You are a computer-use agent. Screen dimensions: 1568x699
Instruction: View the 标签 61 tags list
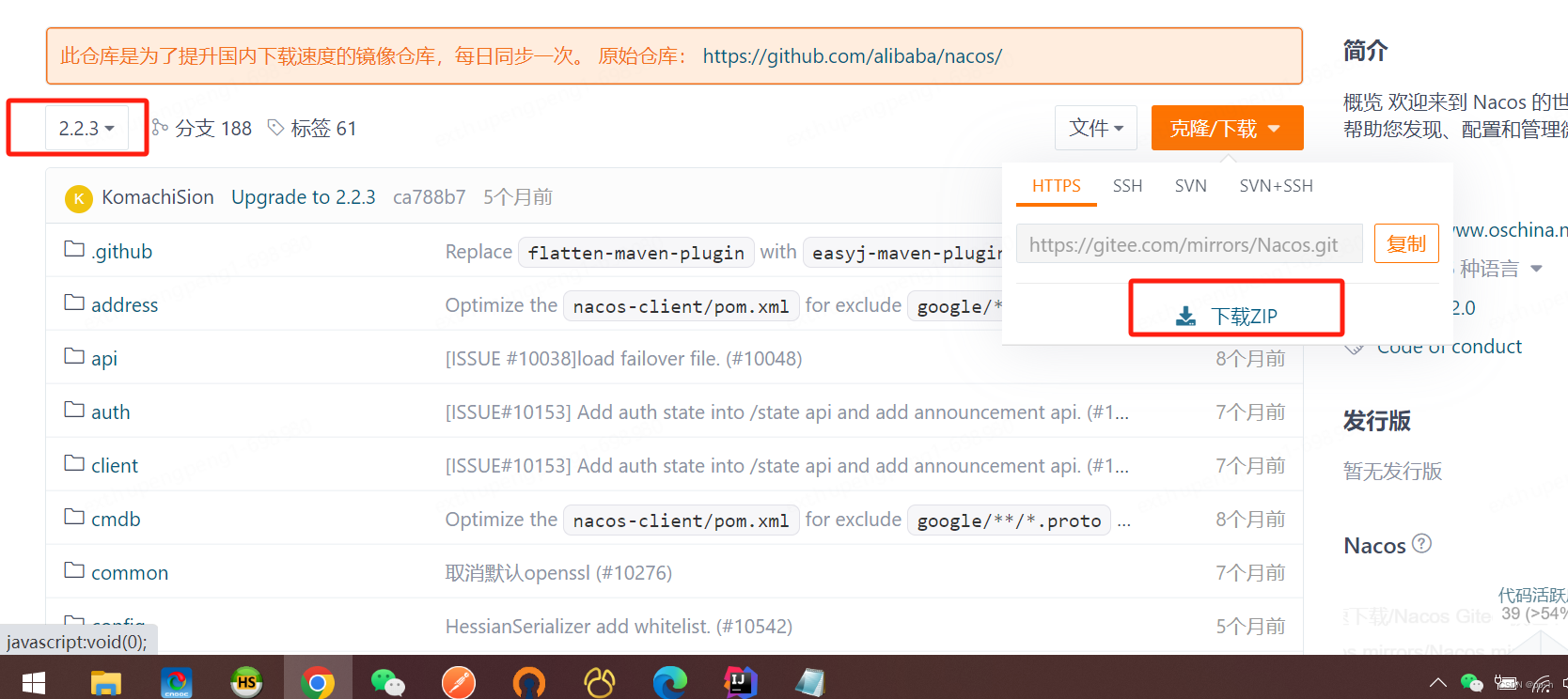coord(323,128)
